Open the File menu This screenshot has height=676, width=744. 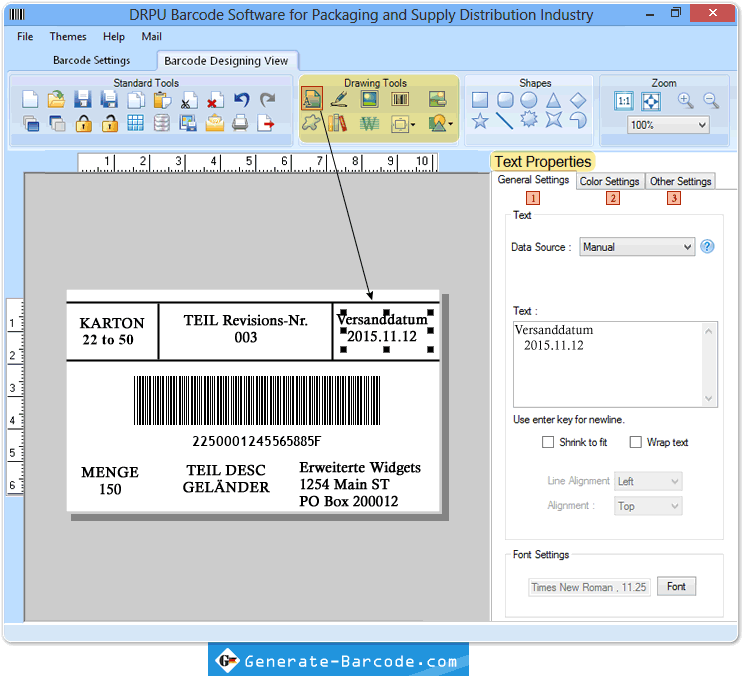point(25,37)
